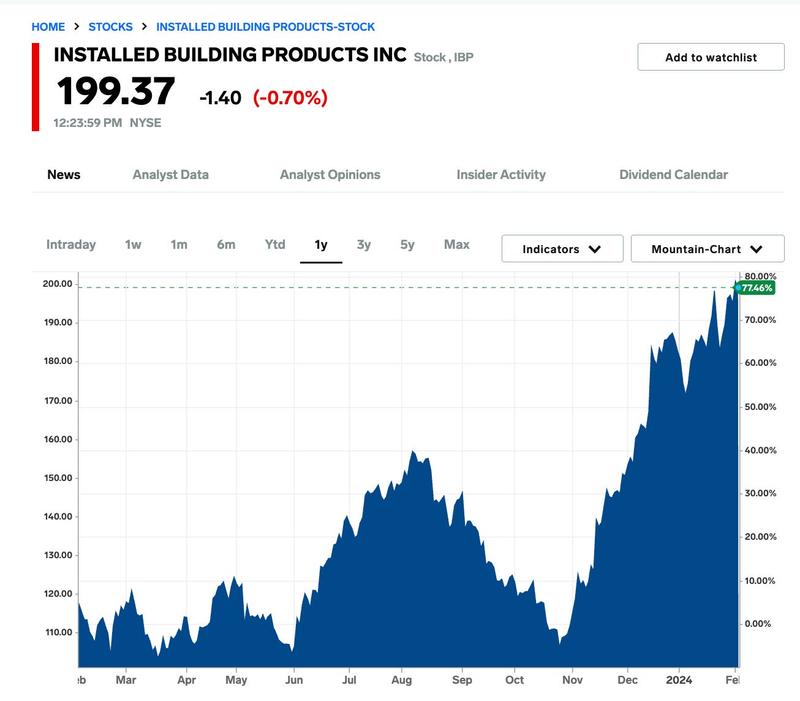Click the Apr label on time axis

187,681
